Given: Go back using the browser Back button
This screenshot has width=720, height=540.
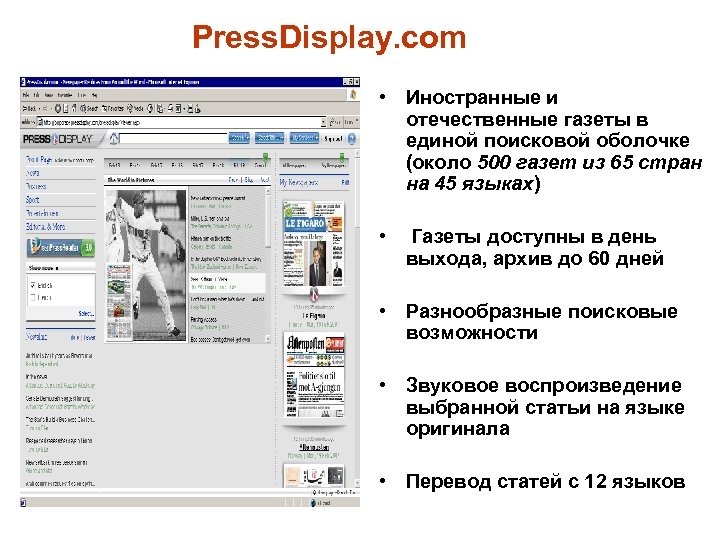Looking at the screenshot, I should point(30,109).
